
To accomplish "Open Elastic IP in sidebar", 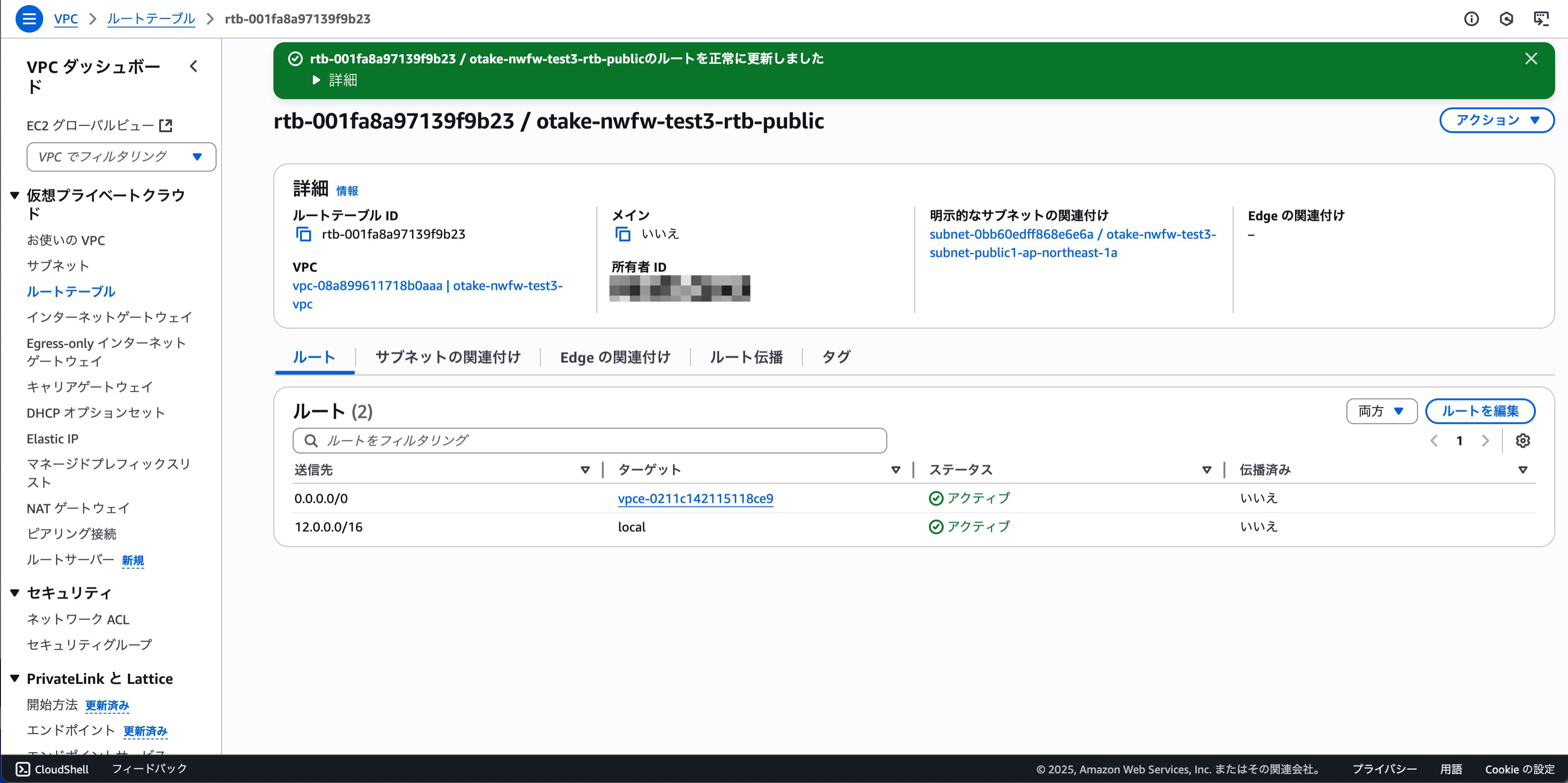I will coord(52,439).
